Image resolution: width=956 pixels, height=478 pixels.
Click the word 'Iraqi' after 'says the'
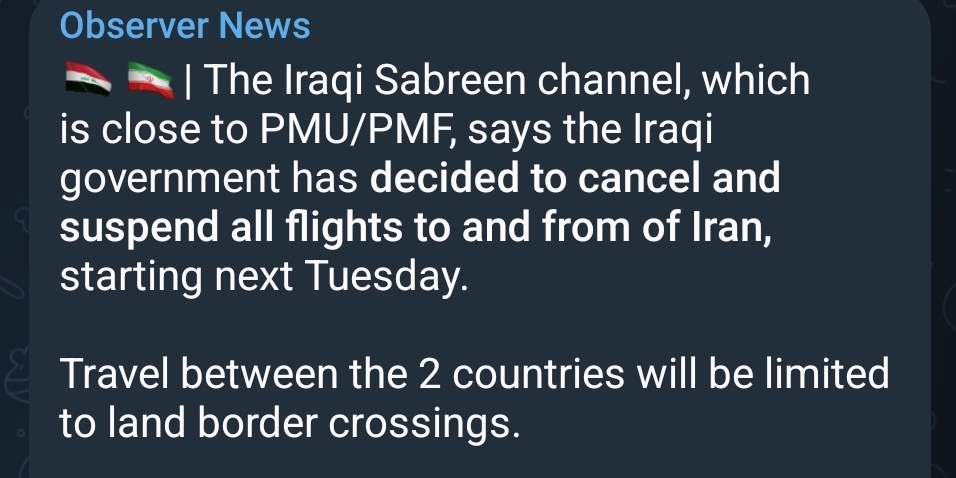point(672,131)
